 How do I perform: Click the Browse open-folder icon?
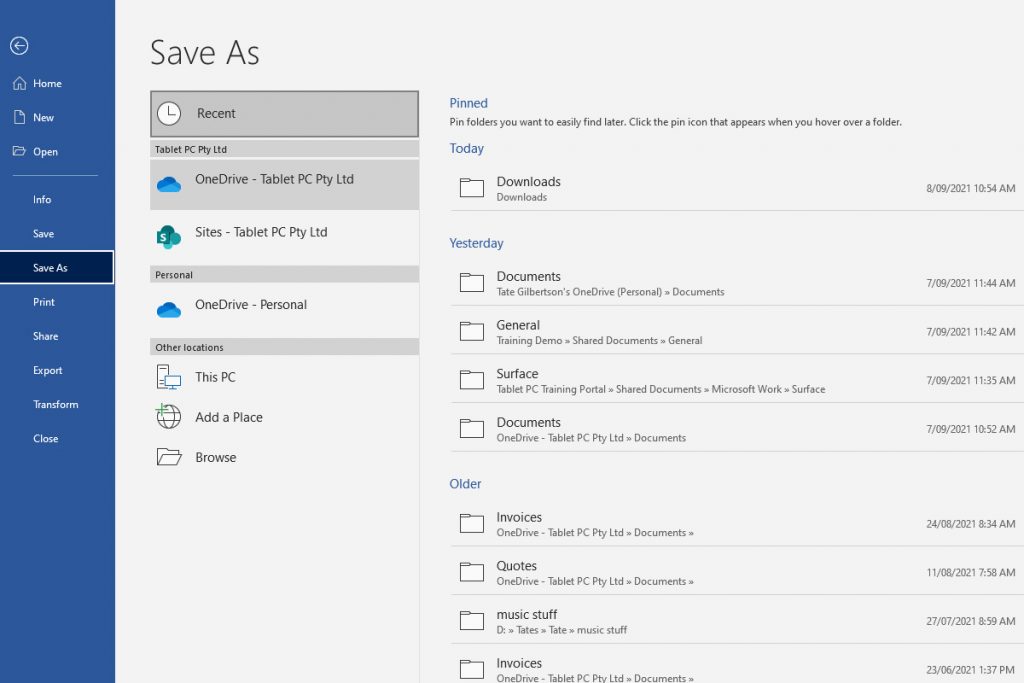coord(169,456)
